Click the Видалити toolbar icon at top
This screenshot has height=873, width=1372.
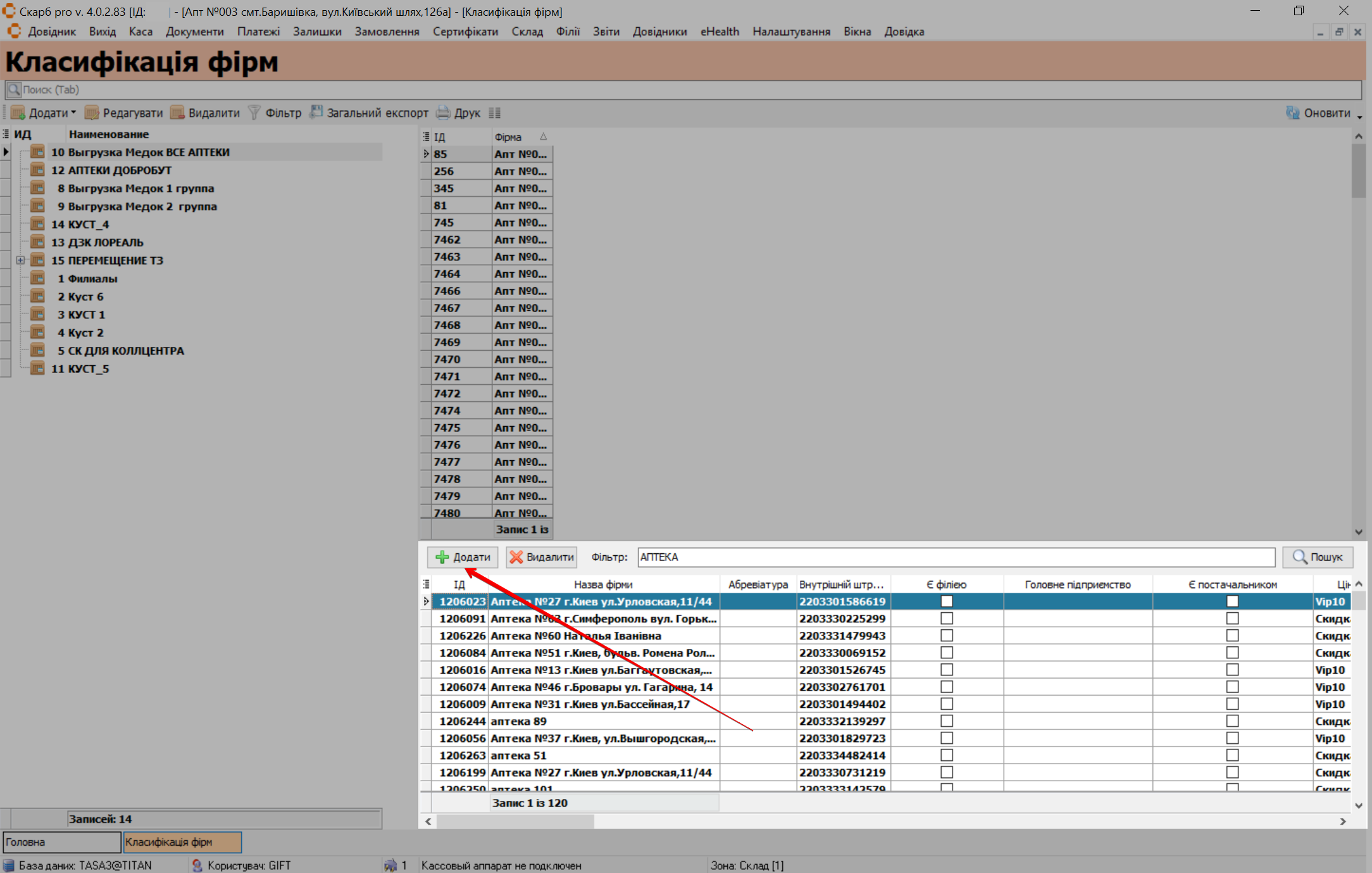(178, 113)
